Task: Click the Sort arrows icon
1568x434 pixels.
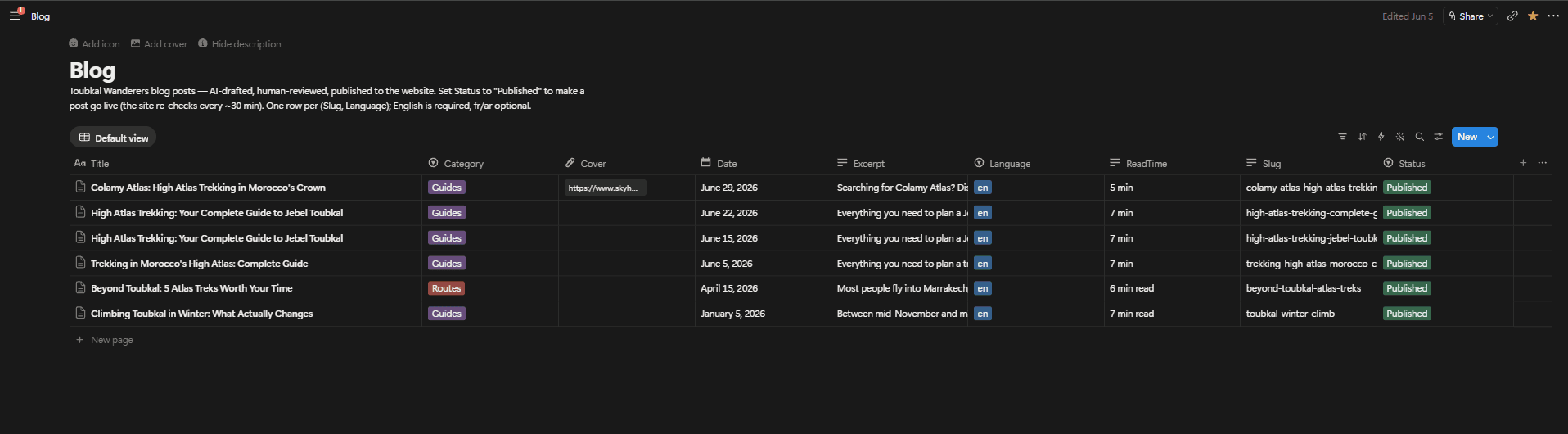Action: (1362, 137)
